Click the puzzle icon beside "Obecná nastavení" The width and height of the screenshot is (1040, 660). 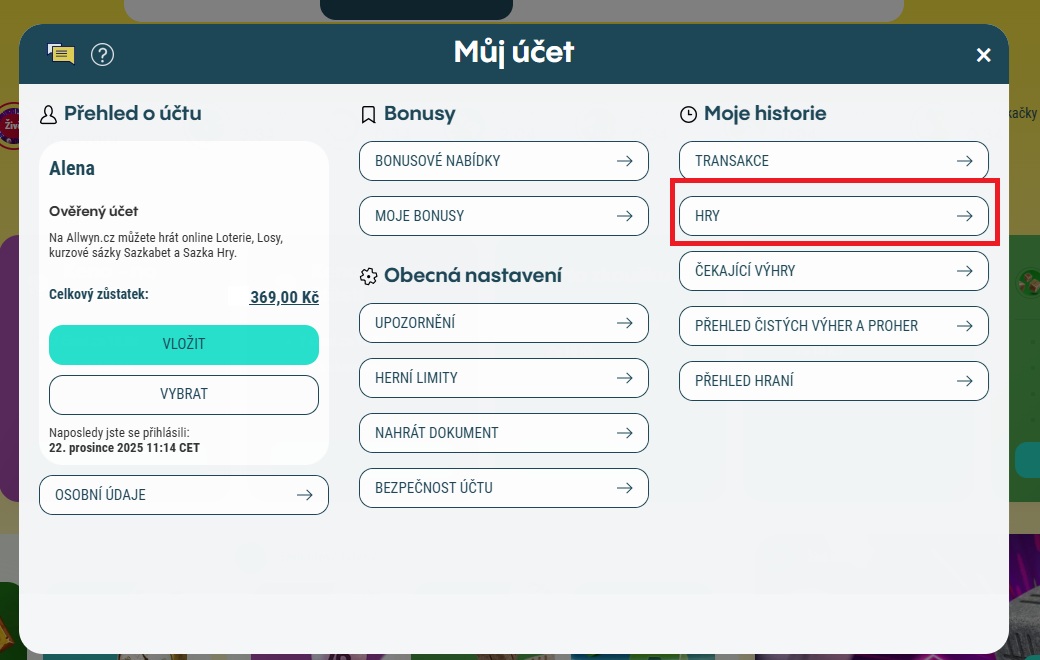(x=368, y=275)
